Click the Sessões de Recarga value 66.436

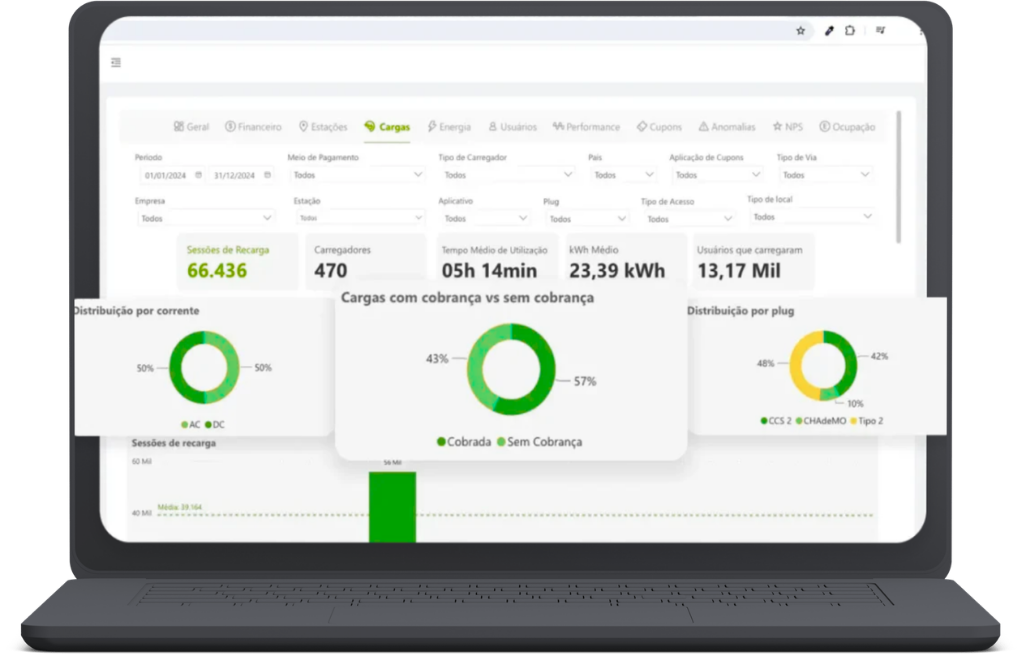click(217, 270)
